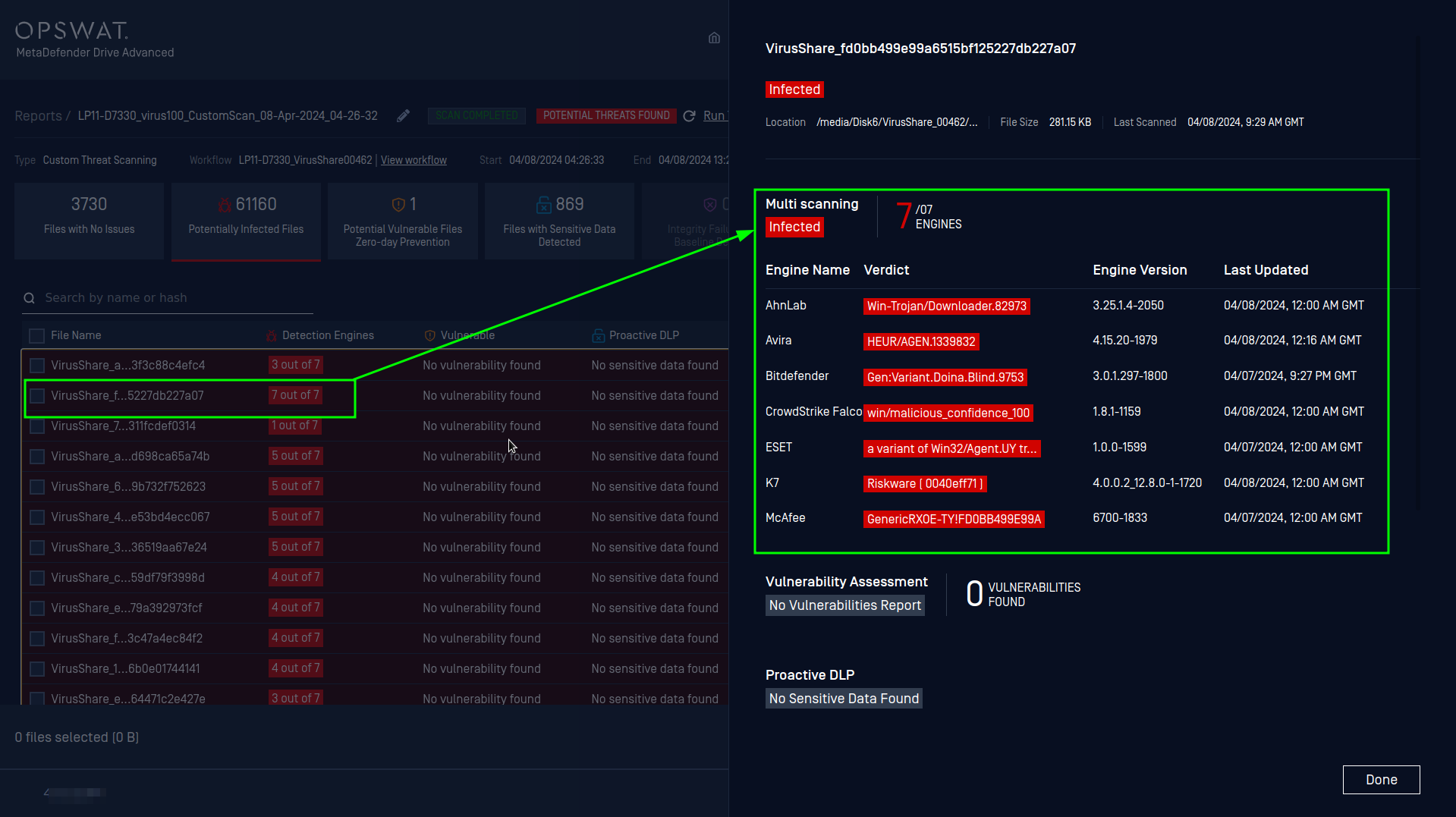Check the box for VirusShare_f...3c47a4ec84f2
1456x817 pixels.
click(36, 639)
